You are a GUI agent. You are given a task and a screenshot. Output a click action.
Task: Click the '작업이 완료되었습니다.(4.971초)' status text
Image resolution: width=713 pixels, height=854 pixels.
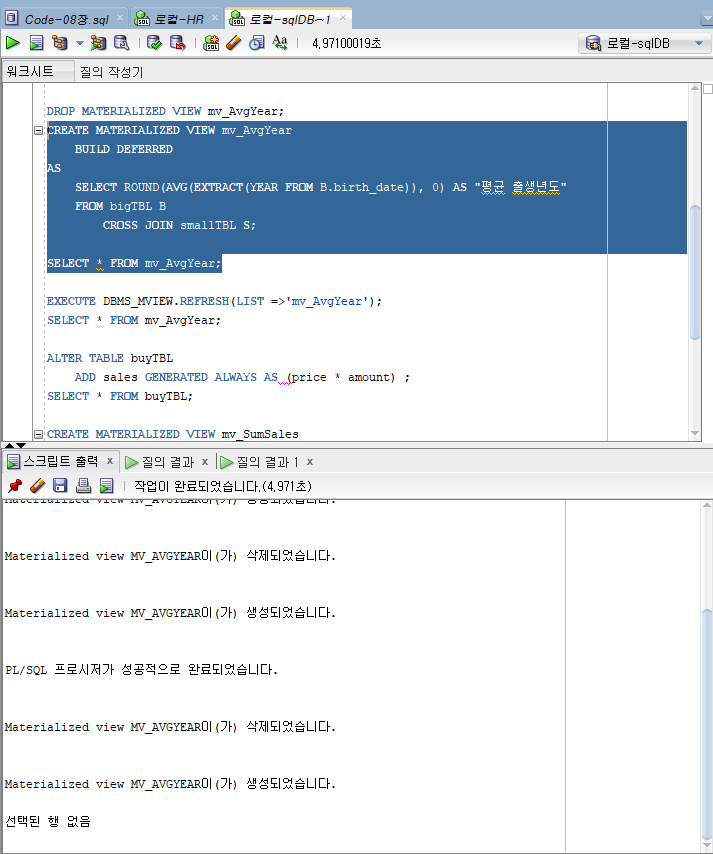[223, 486]
